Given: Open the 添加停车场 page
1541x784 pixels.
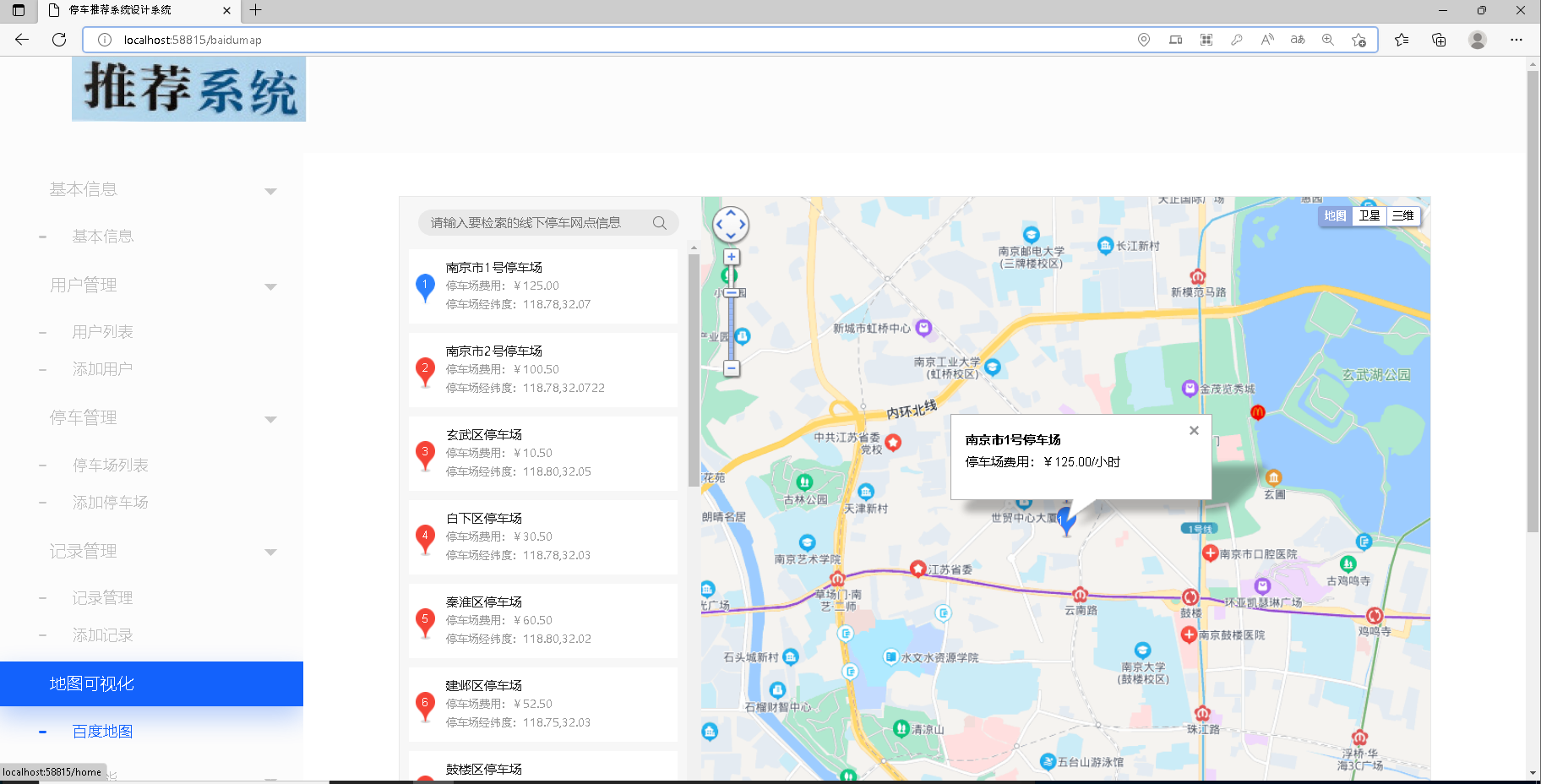Looking at the screenshot, I should click(x=111, y=503).
